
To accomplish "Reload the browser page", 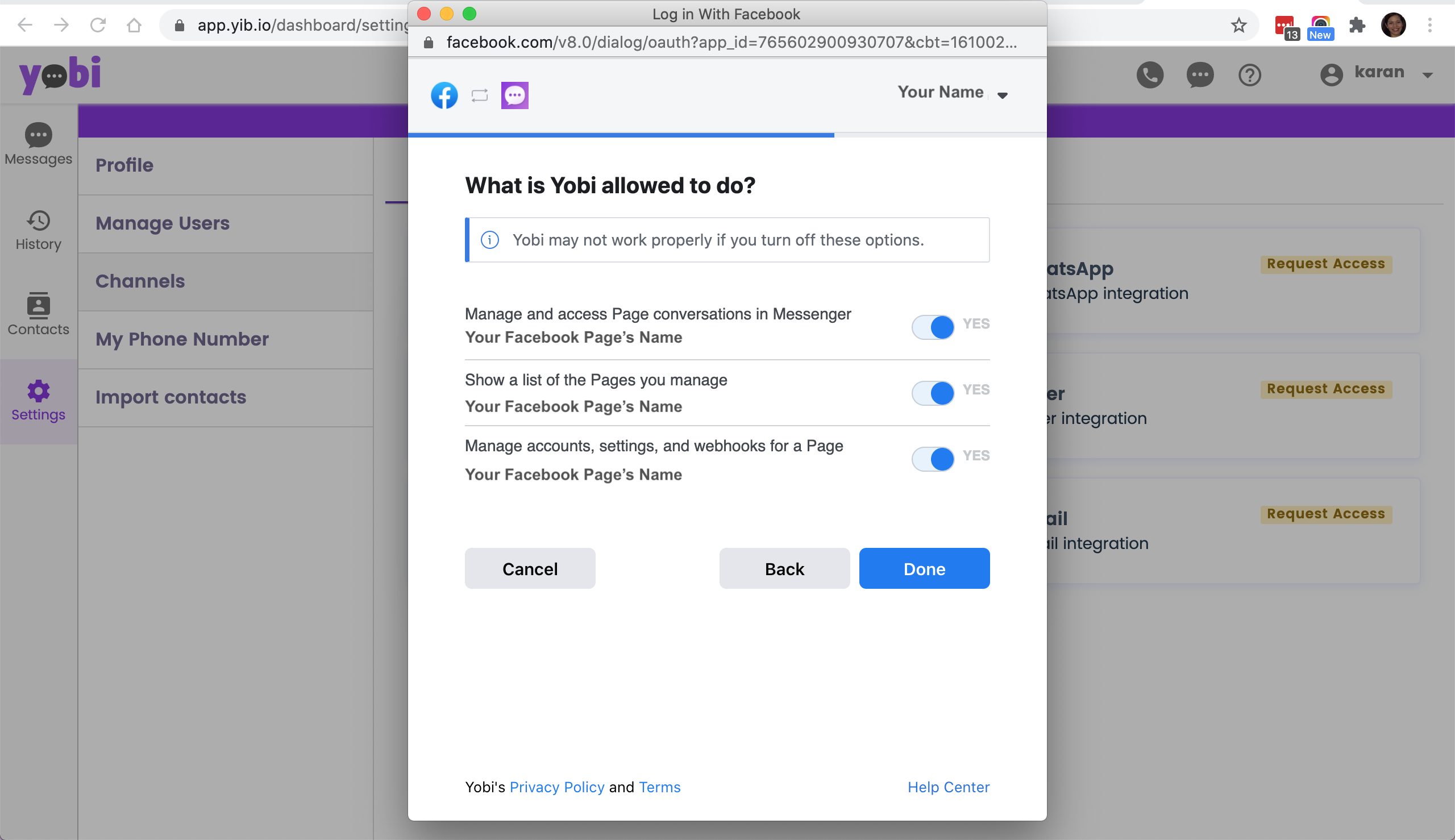I will coord(98,25).
